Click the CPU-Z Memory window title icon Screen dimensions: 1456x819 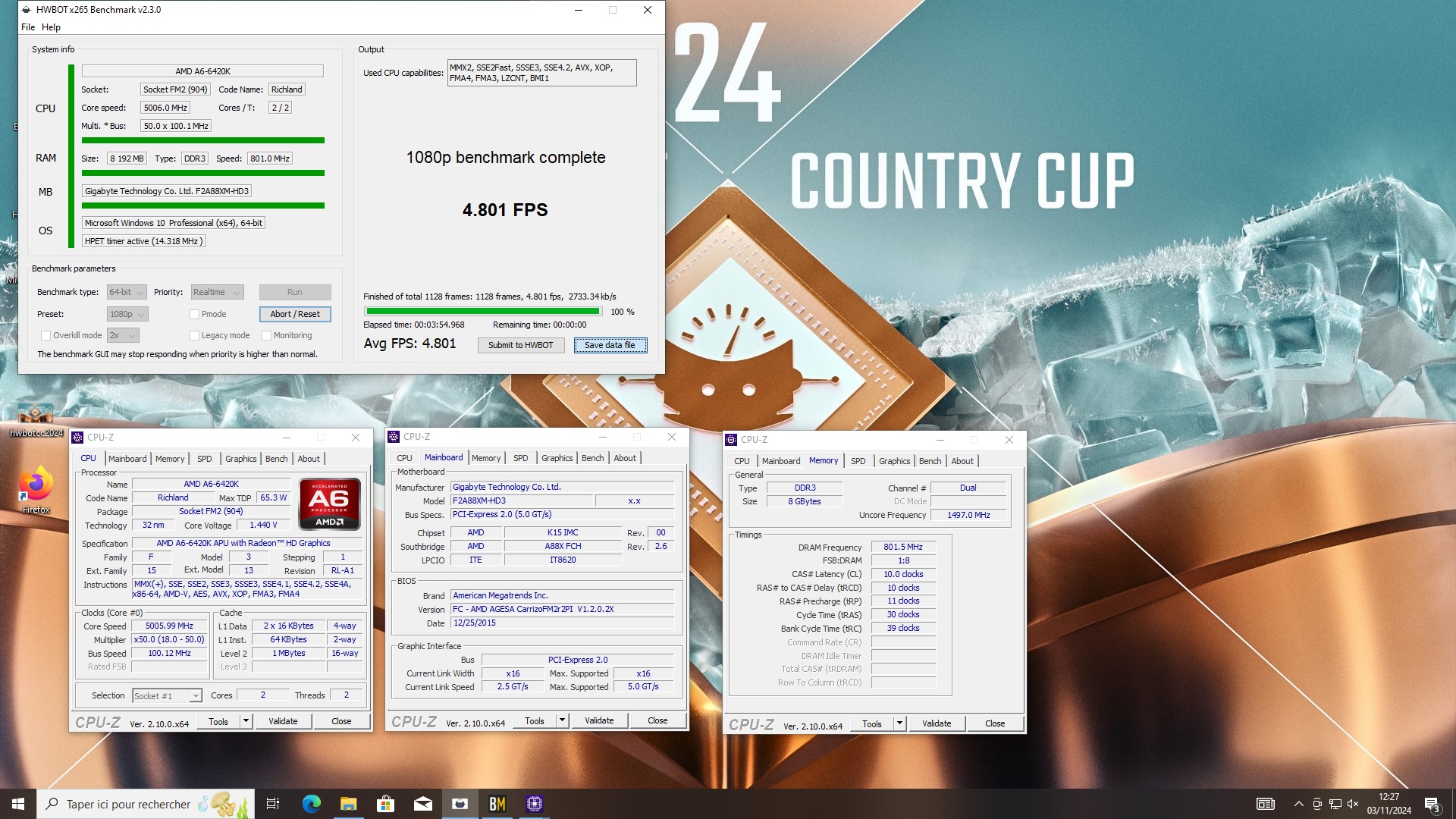coord(731,440)
